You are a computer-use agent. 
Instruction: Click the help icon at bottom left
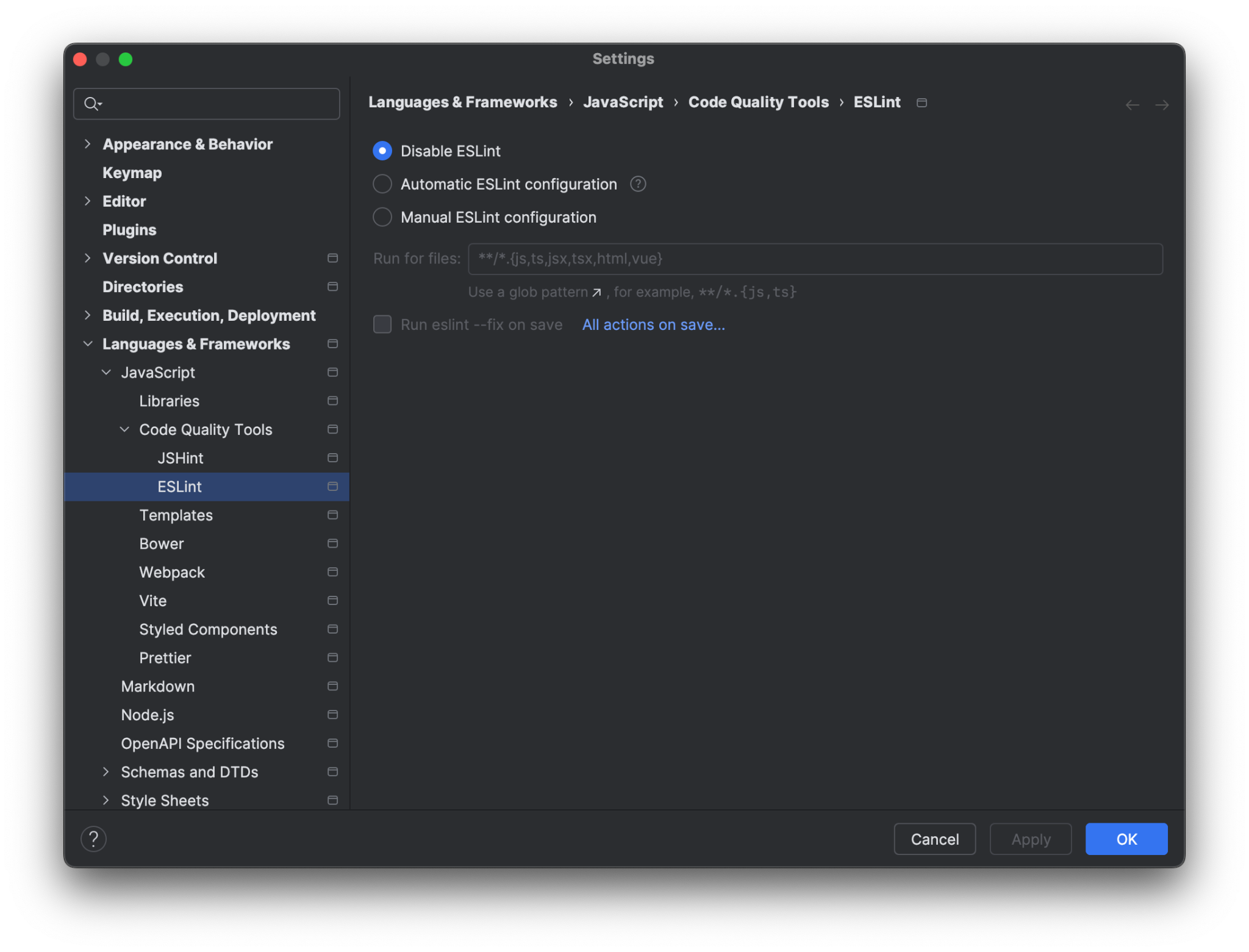tap(93, 839)
